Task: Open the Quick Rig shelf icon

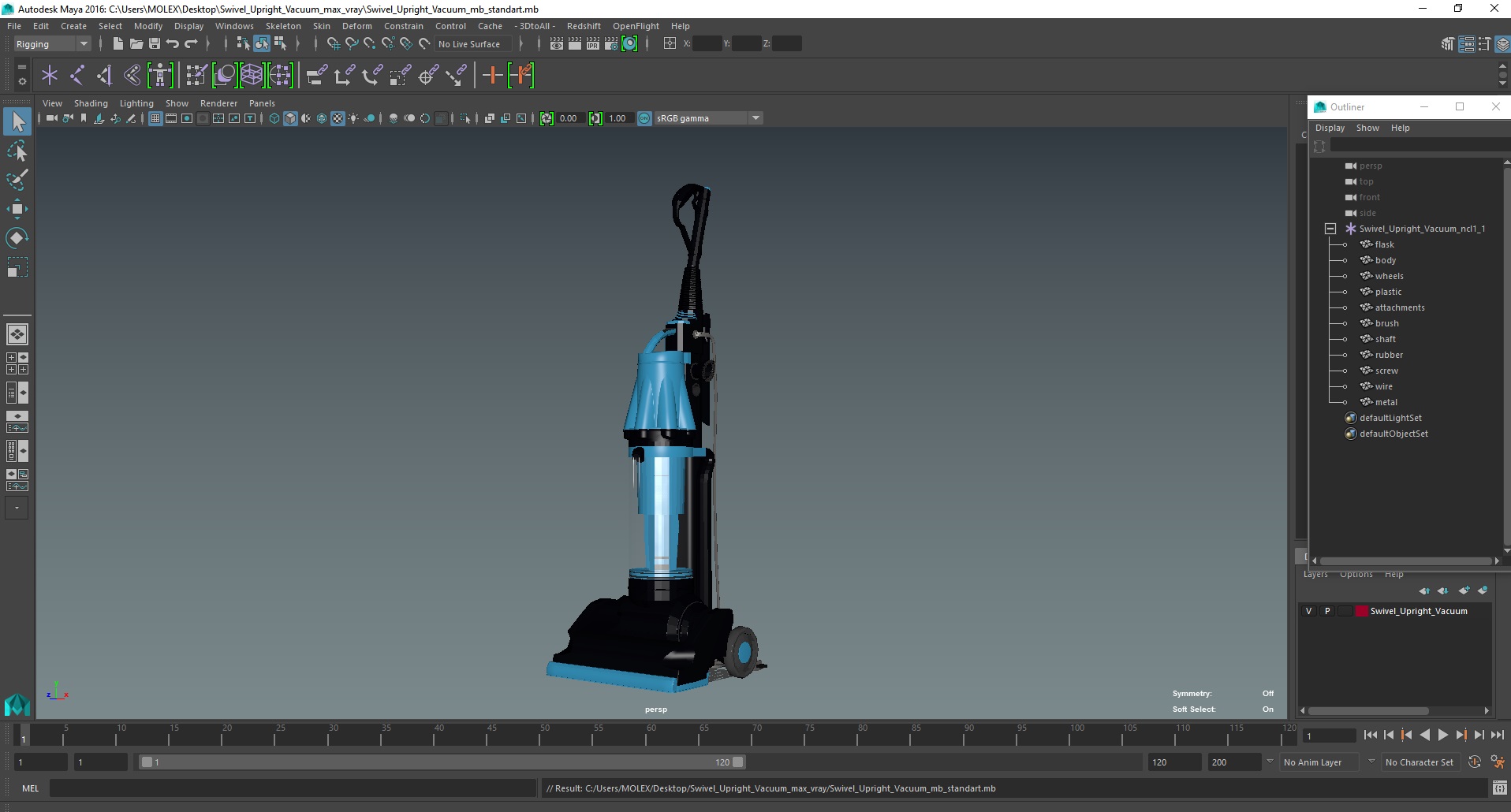Action: tap(160, 76)
